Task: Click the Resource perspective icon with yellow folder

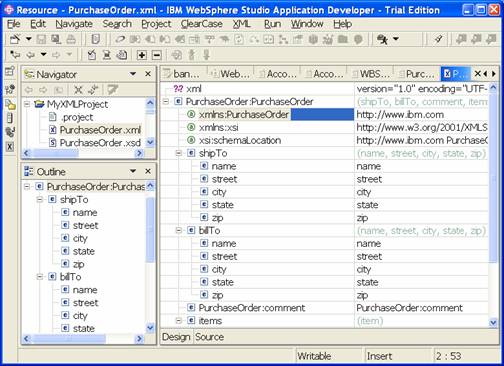Action: (10, 104)
